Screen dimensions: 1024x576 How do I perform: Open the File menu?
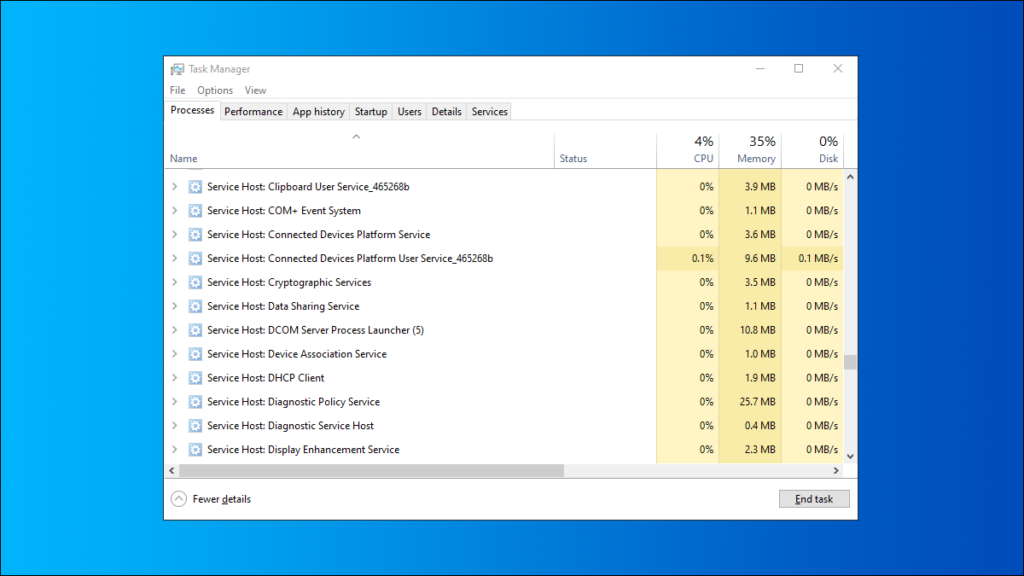coord(178,90)
